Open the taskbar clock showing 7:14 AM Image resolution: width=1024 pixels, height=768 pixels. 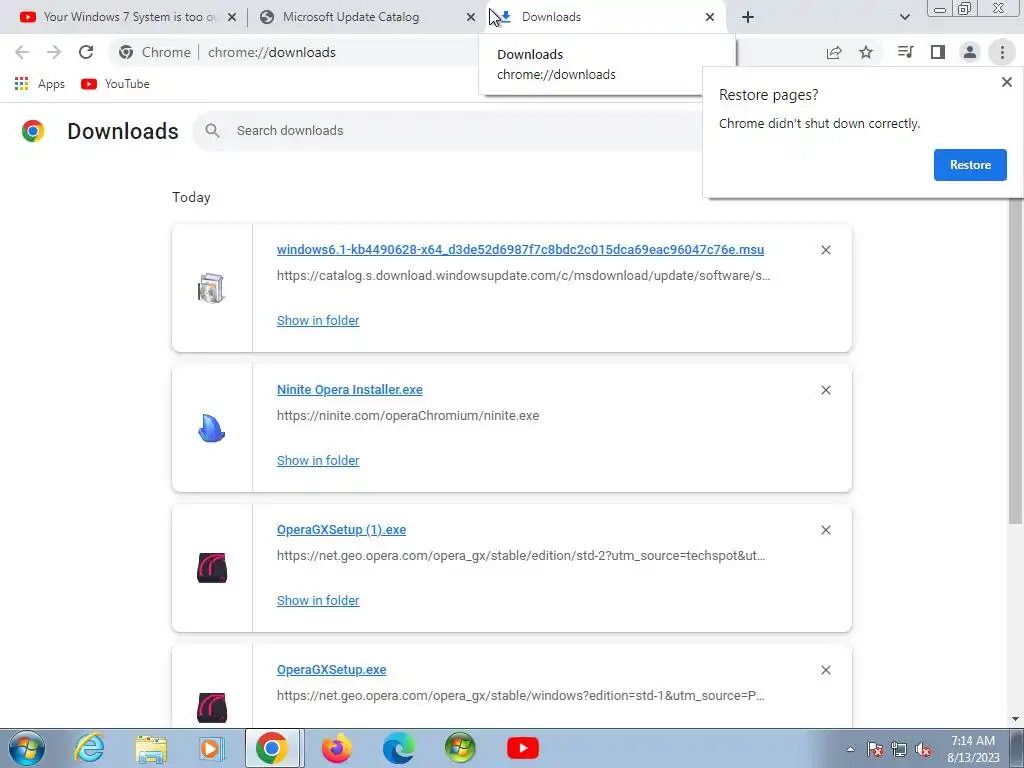pyautogui.click(x=973, y=749)
